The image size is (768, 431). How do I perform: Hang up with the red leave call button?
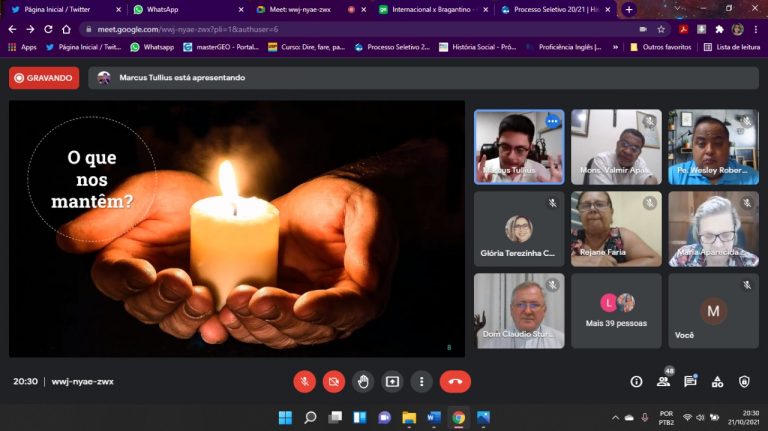click(455, 381)
